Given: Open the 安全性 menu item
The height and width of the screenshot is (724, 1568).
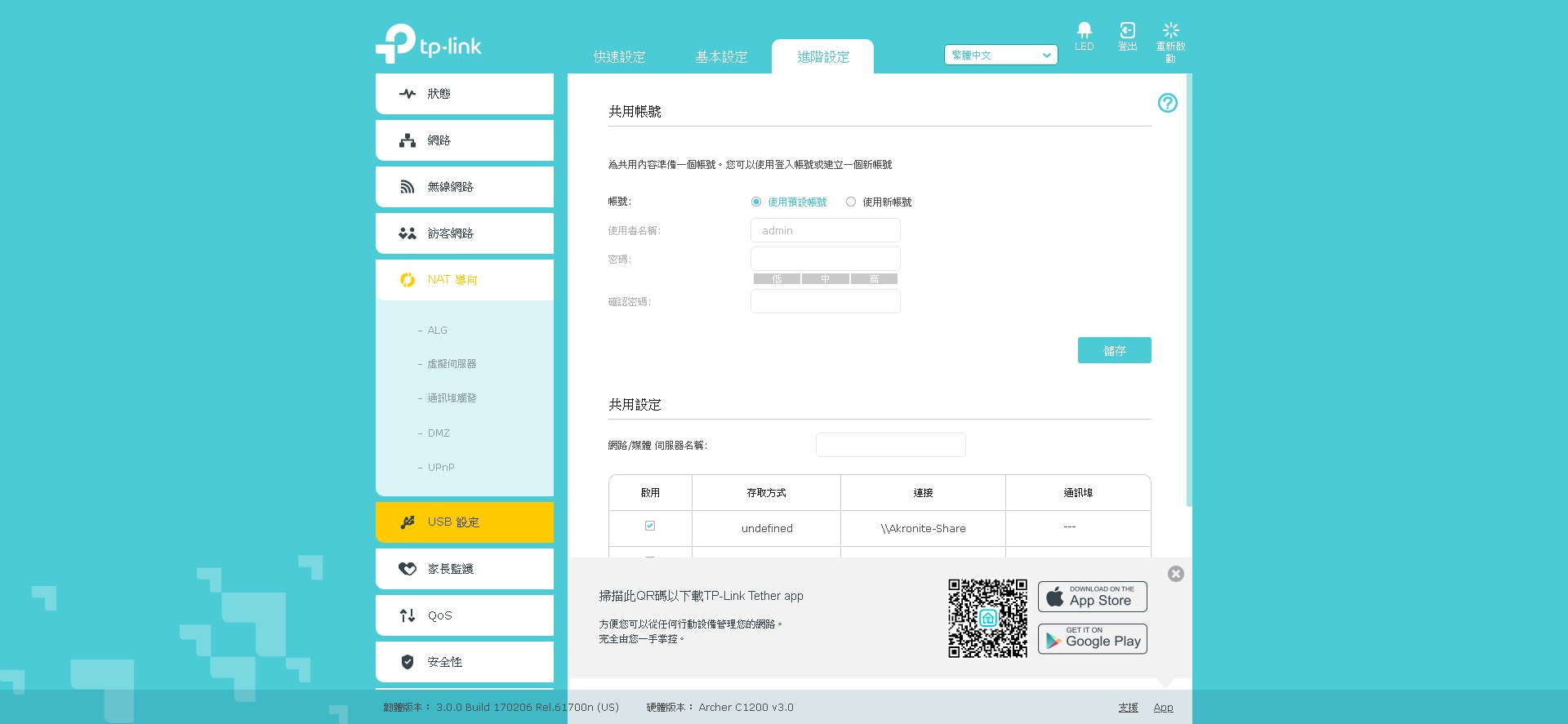Looking at the screenshot, I should coord(464,662).
